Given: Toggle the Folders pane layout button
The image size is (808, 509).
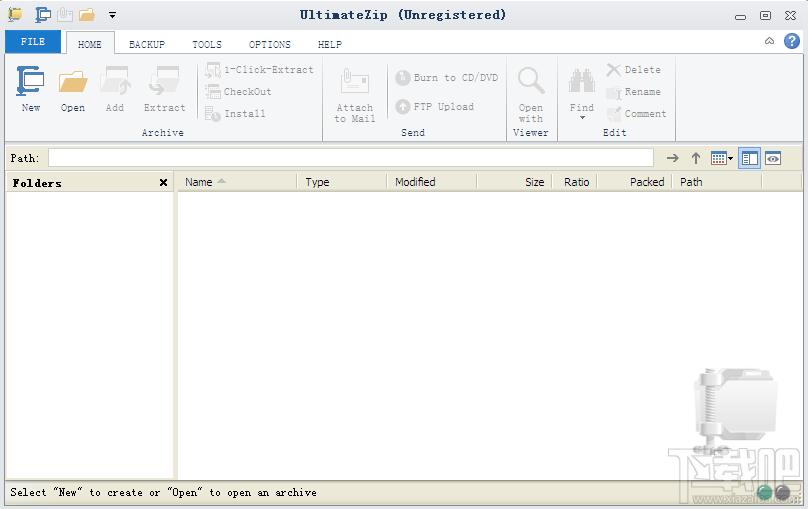Looking at the screenshot, I should [749, 158].
